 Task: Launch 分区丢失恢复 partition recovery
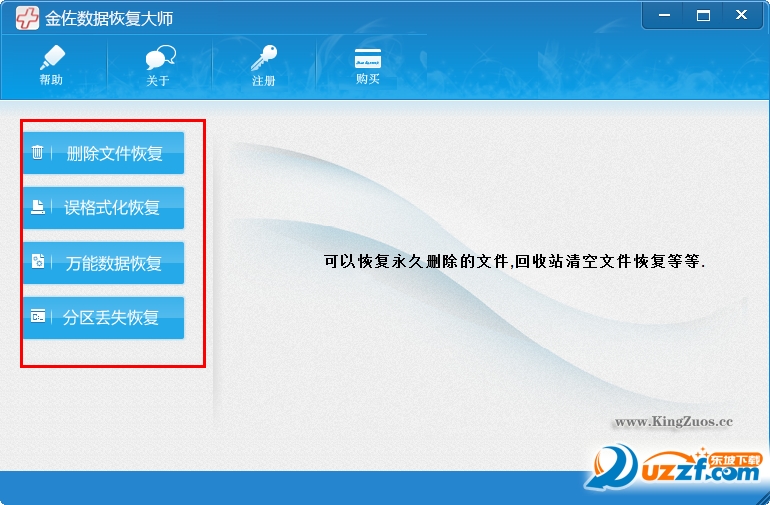[x=112, y=318]
